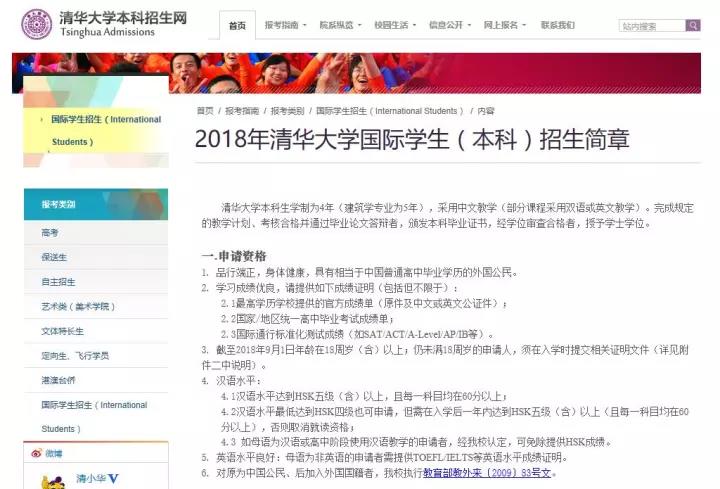Open 高考 in the sidebar list
The image size is (720, 489).
[96, 233]
